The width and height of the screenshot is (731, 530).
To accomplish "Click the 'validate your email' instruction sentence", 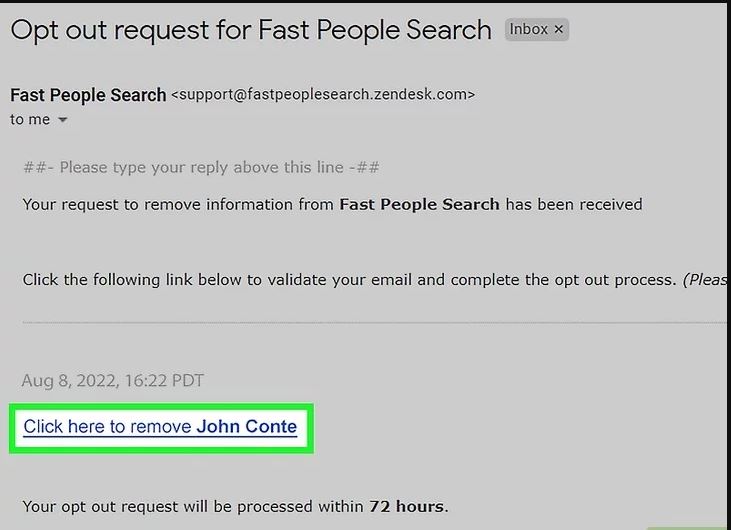I will coord(350,280).
